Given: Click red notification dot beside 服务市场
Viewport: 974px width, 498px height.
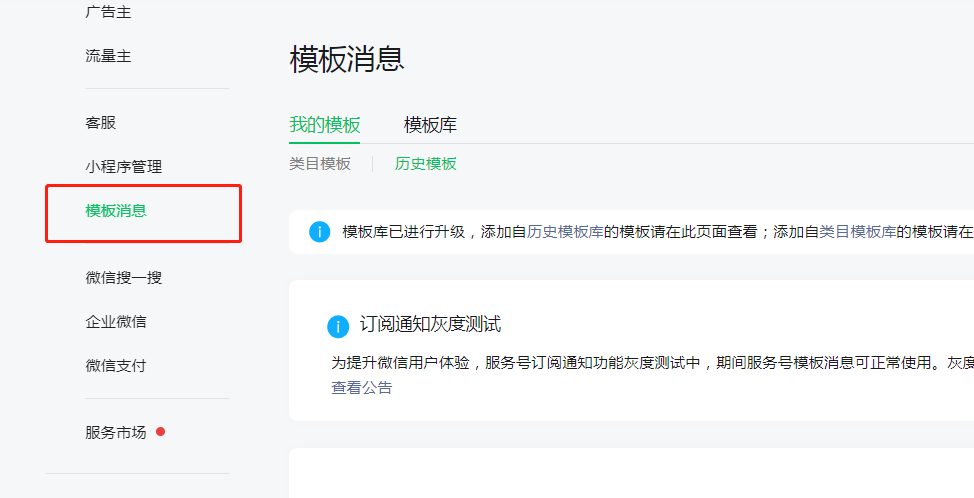Looking at the screenshot, I should pos(160,432).
